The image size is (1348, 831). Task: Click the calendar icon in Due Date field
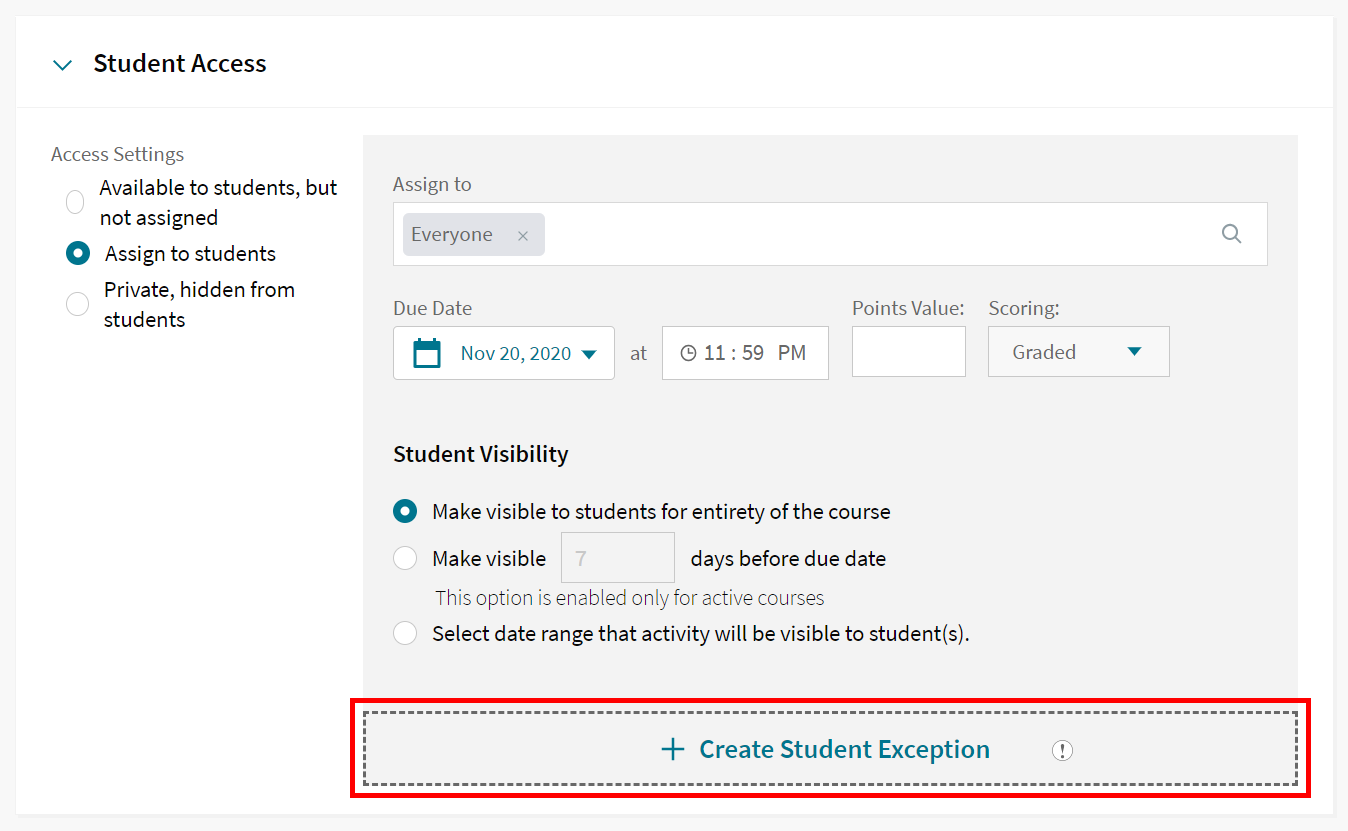coord(425,352)
